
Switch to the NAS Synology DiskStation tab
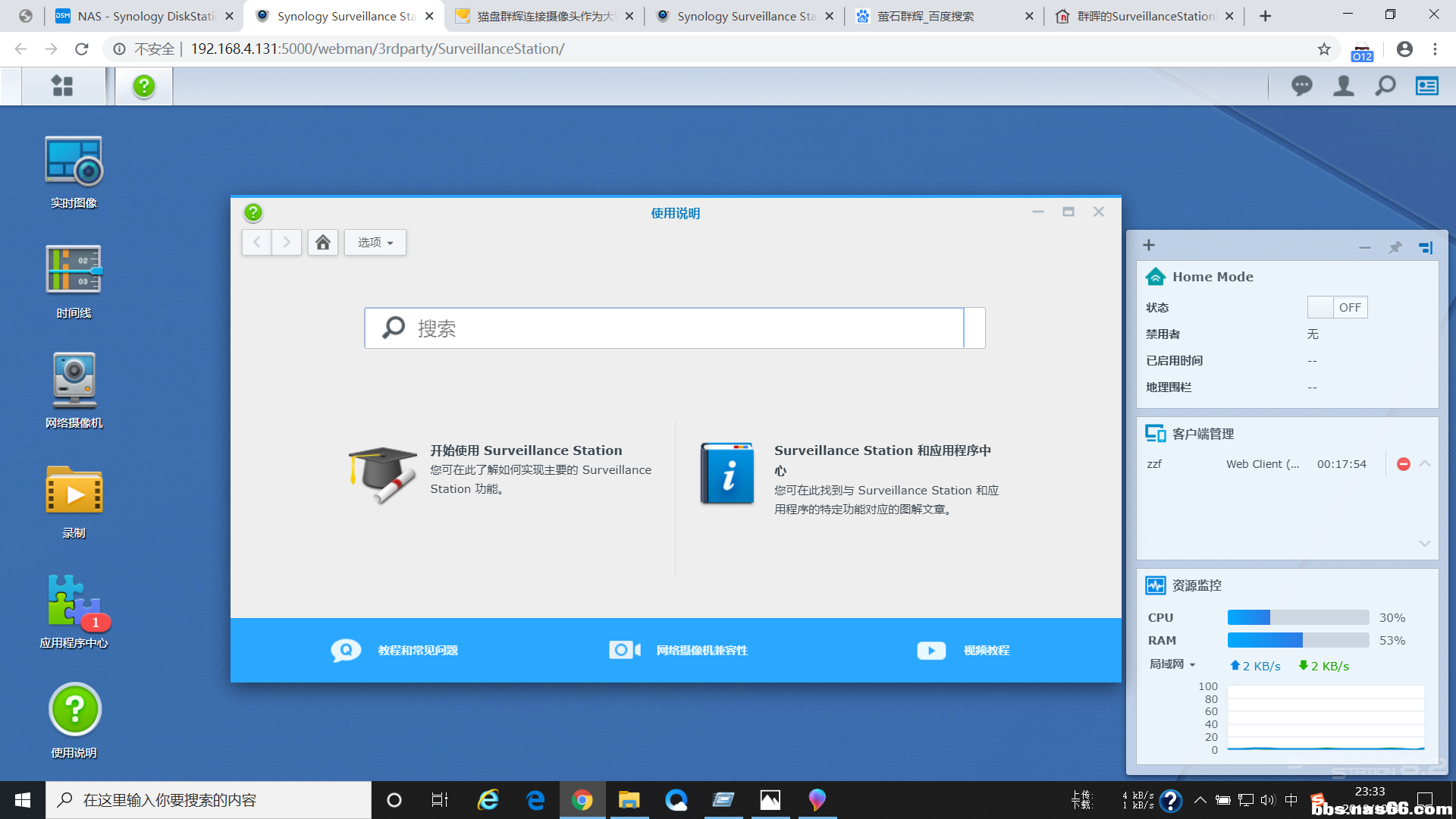coord(146,16)
